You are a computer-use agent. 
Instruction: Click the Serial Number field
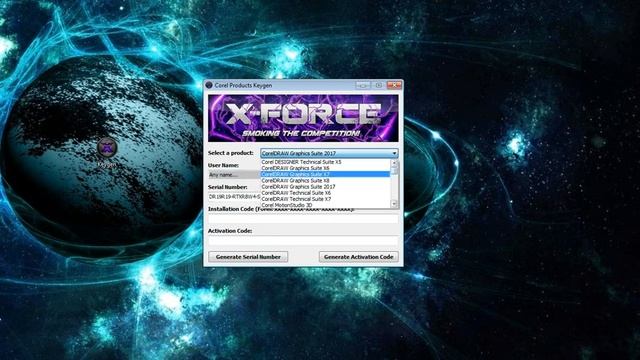coord(234,197)
